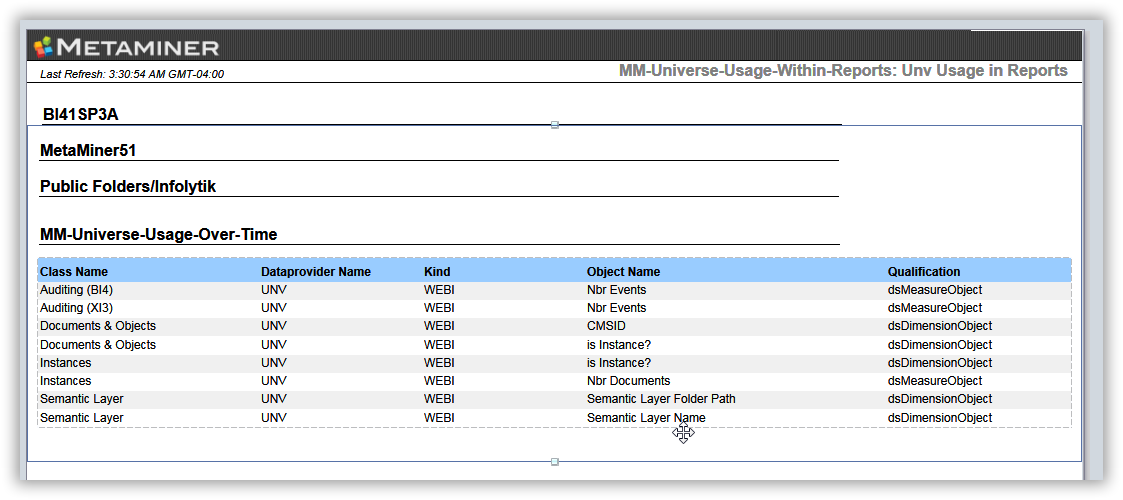The image size is (1123, 500).
Task: Select Nbr Events in the Auditing (BI4) row
Action: point(616,290)
